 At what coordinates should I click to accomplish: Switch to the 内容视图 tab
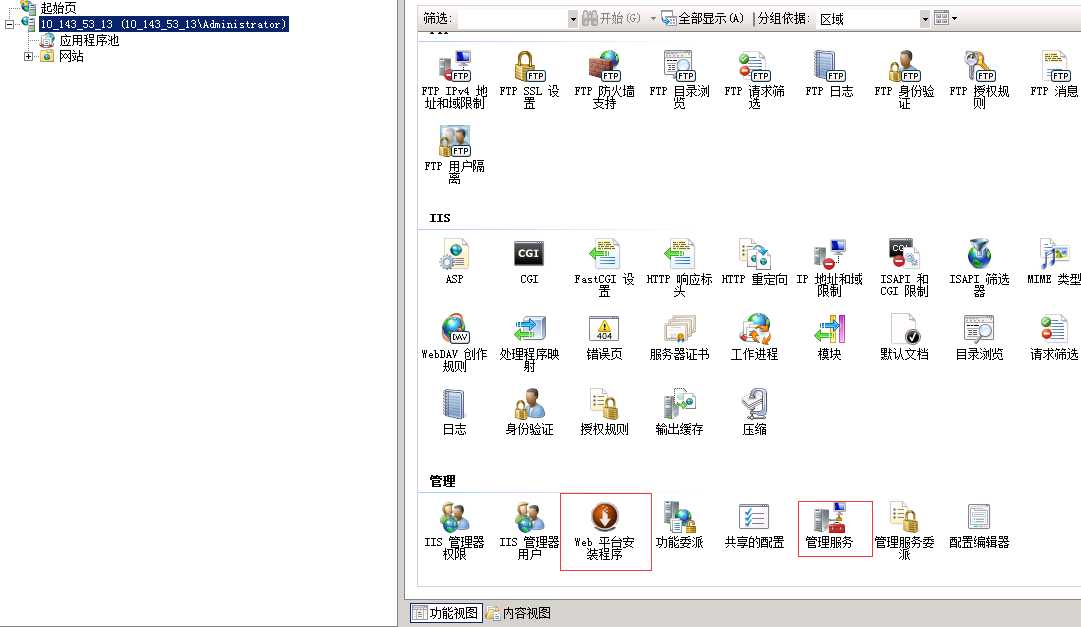(518, 613)
